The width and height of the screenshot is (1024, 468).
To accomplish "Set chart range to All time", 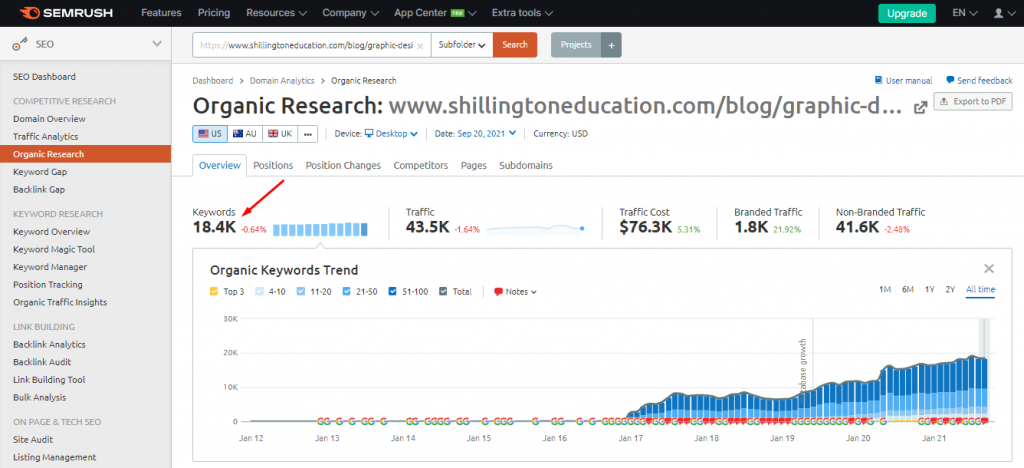I will coord(980,290).
